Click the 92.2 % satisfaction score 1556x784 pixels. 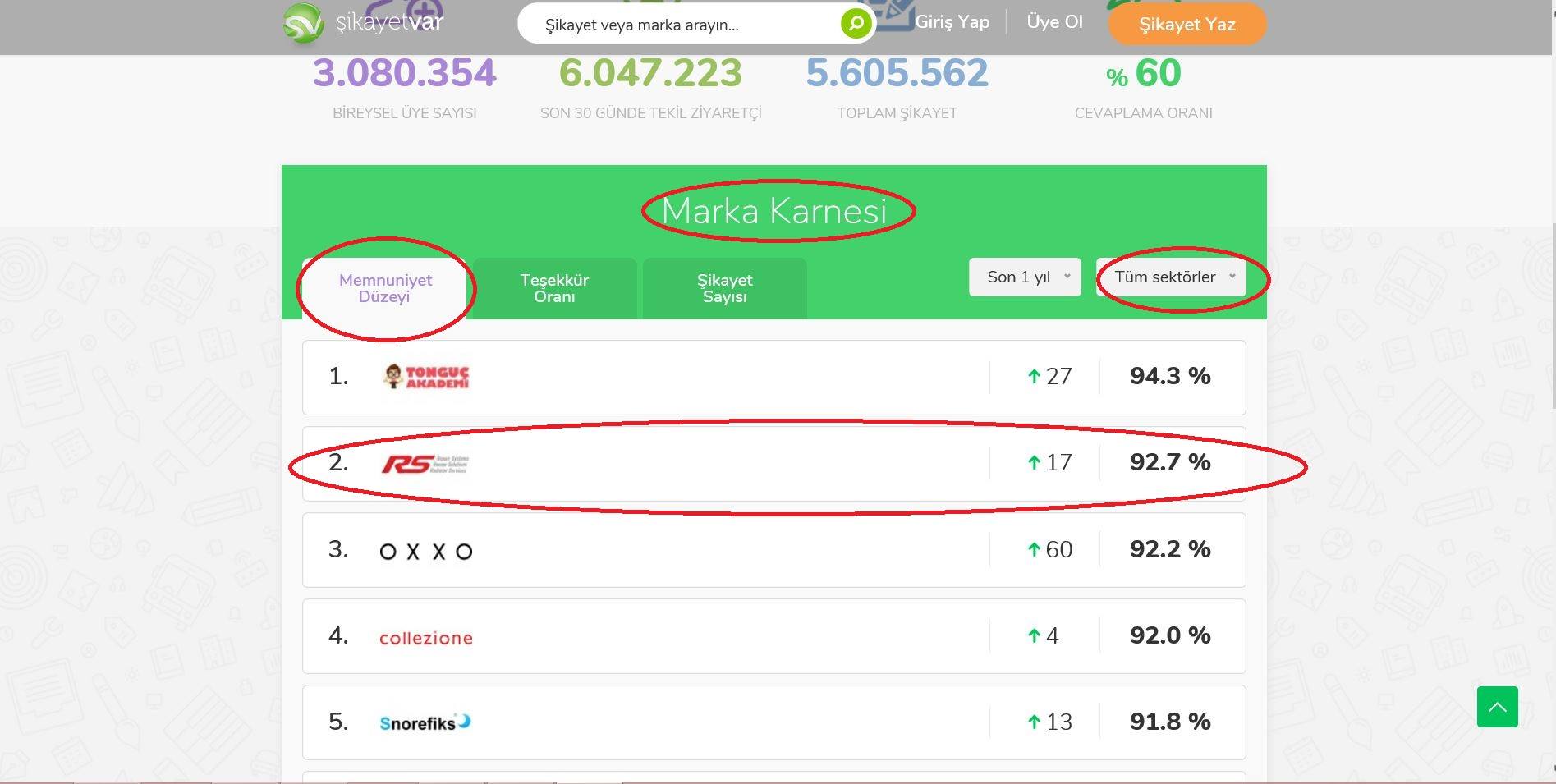pos(1170,549)
